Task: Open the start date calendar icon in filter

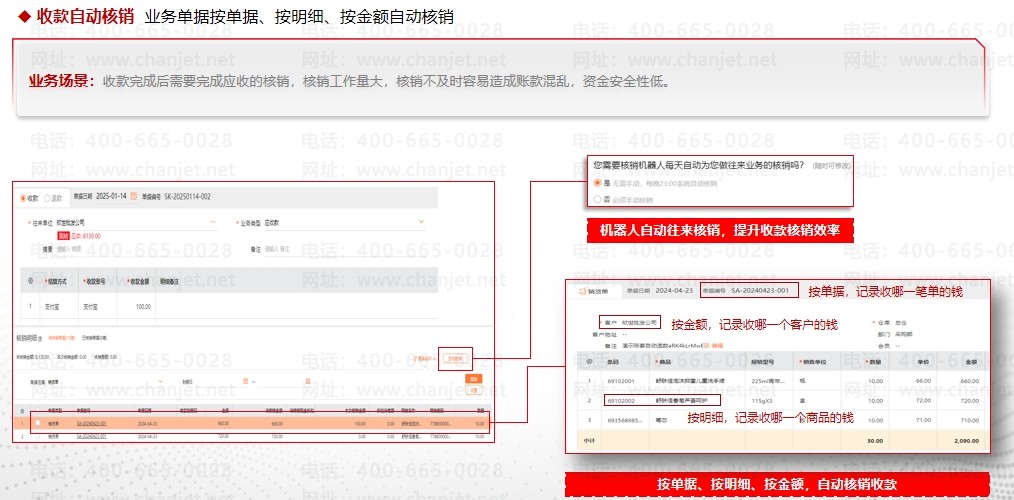Action: click(245, 382)
